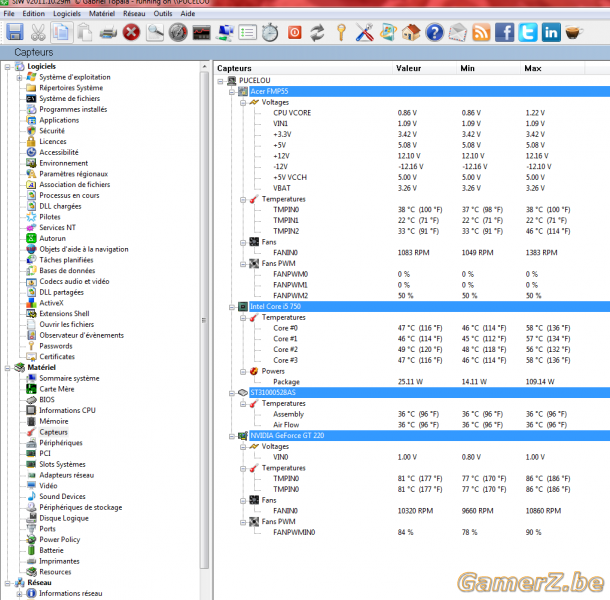Click the speedometer gauge toolbar icon
This screenshot has width=610, height=600.
click(x=178, y=32)
